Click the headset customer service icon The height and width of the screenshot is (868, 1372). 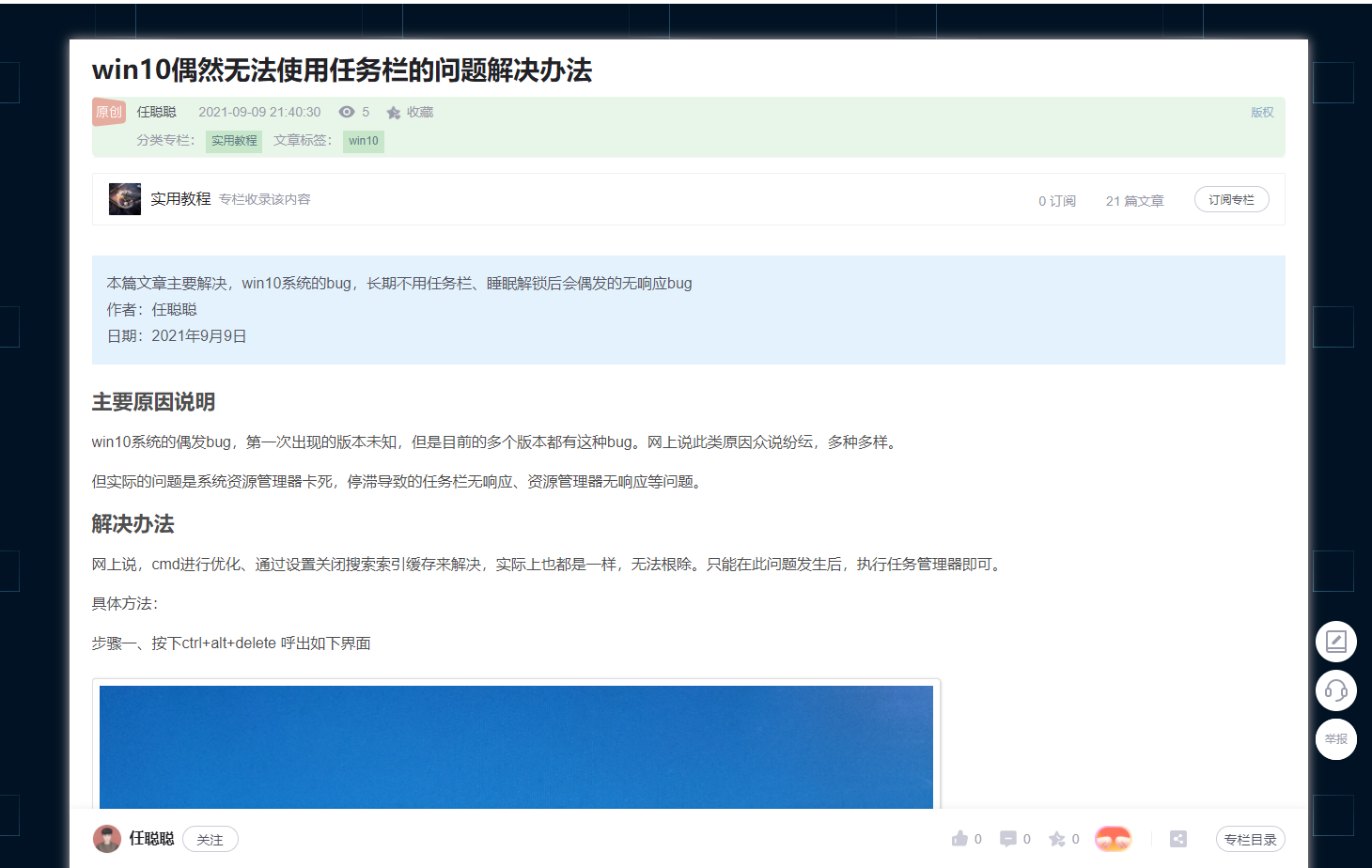click(1336, 690)
